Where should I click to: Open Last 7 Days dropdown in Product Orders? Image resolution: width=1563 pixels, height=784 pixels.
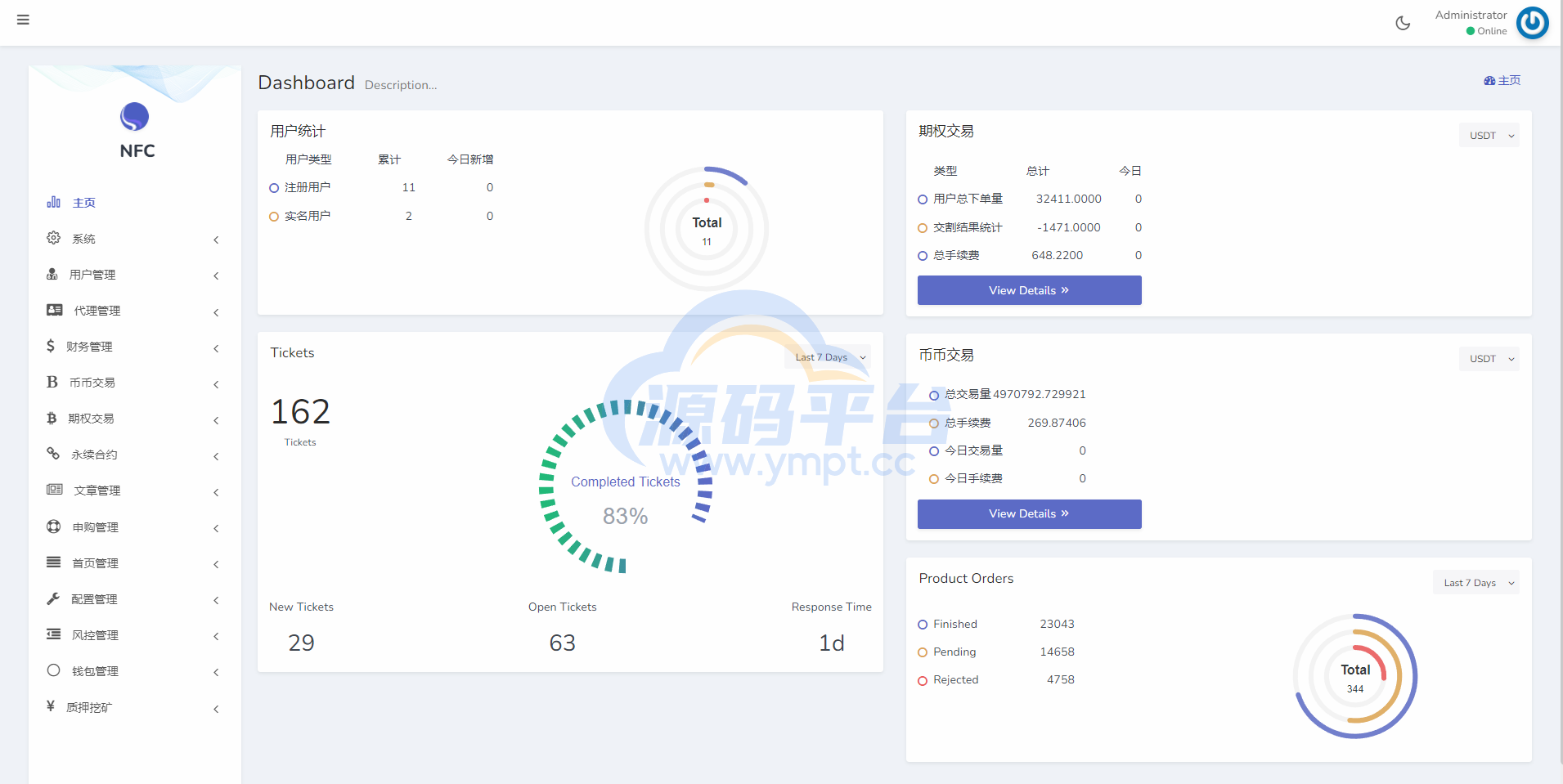coord(1475,583)
